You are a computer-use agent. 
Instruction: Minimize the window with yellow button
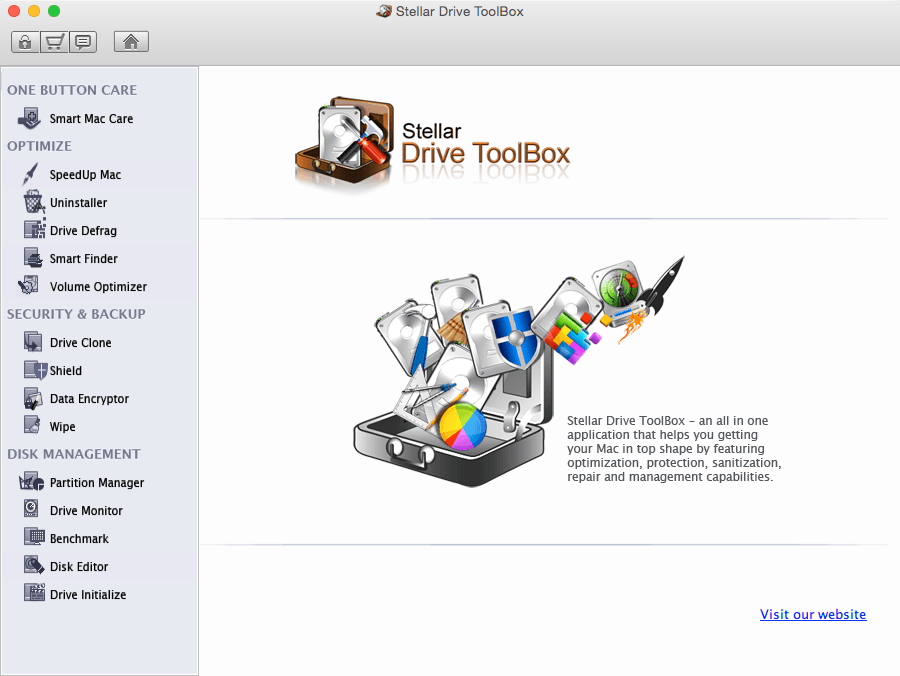[x=34, y=11]
